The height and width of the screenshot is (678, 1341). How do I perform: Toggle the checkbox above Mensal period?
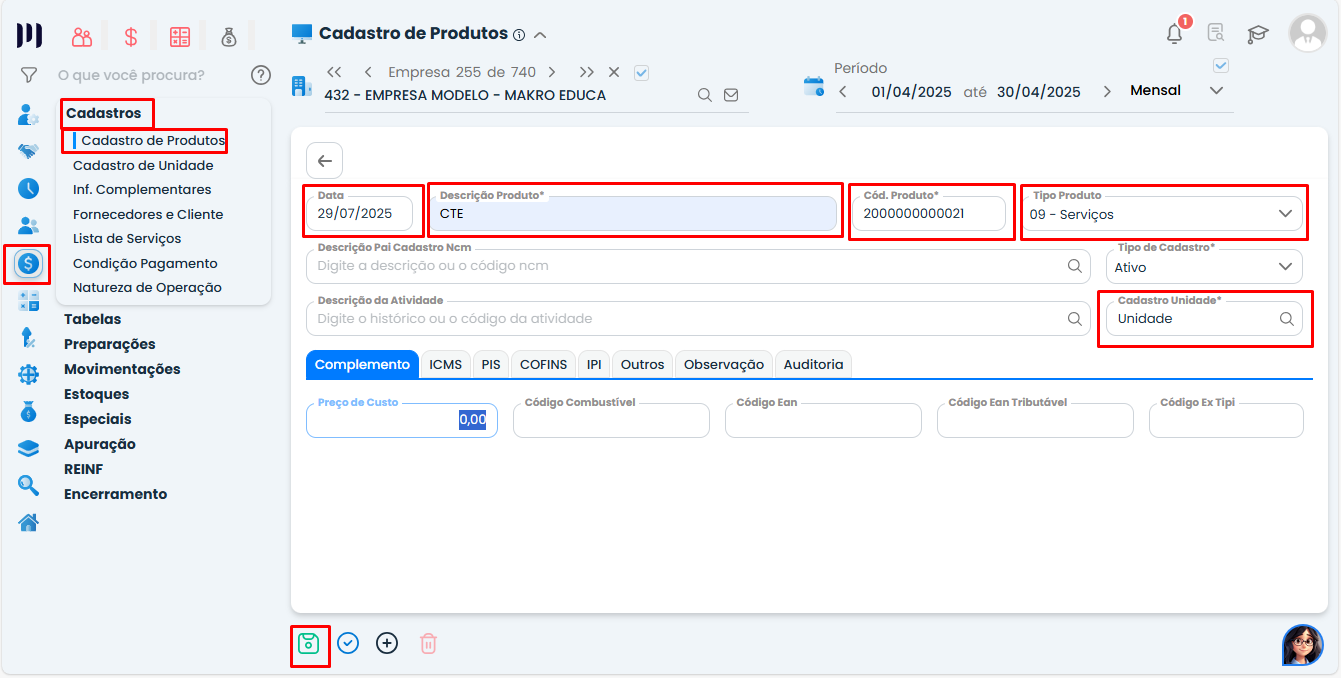[x=1220, y=66]
